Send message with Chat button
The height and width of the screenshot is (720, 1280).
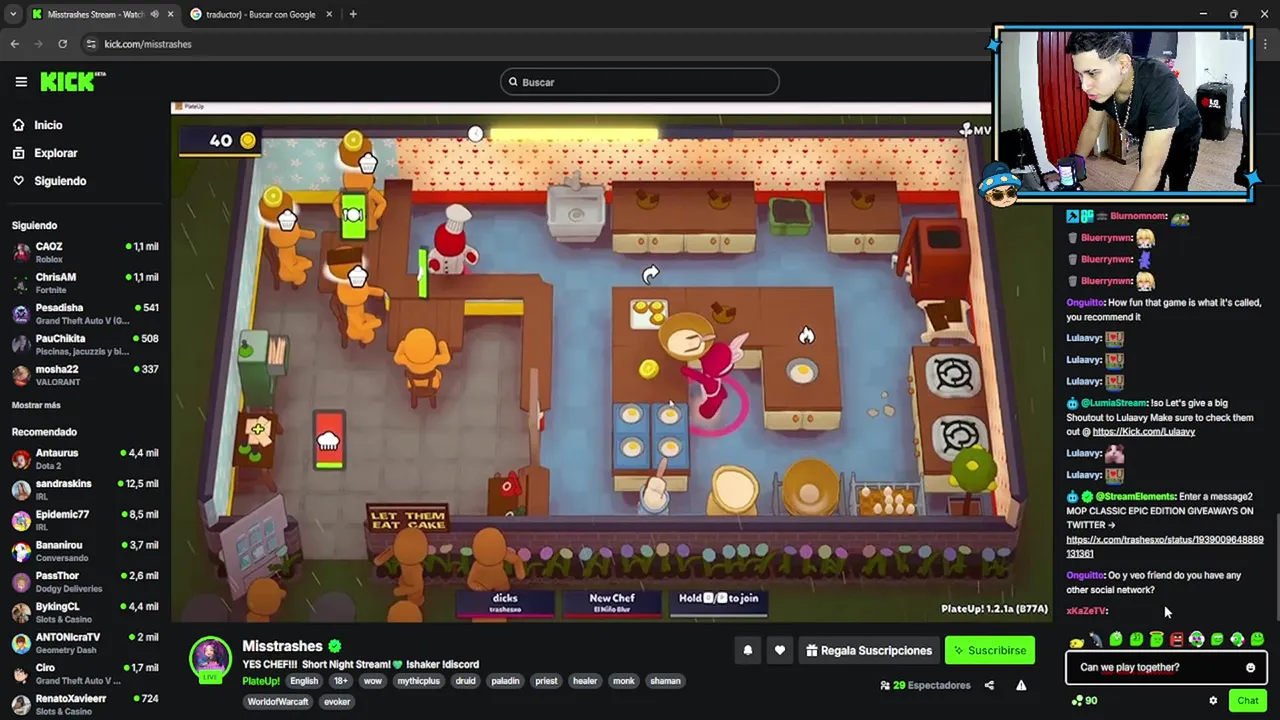click(x=1247, y=701)
